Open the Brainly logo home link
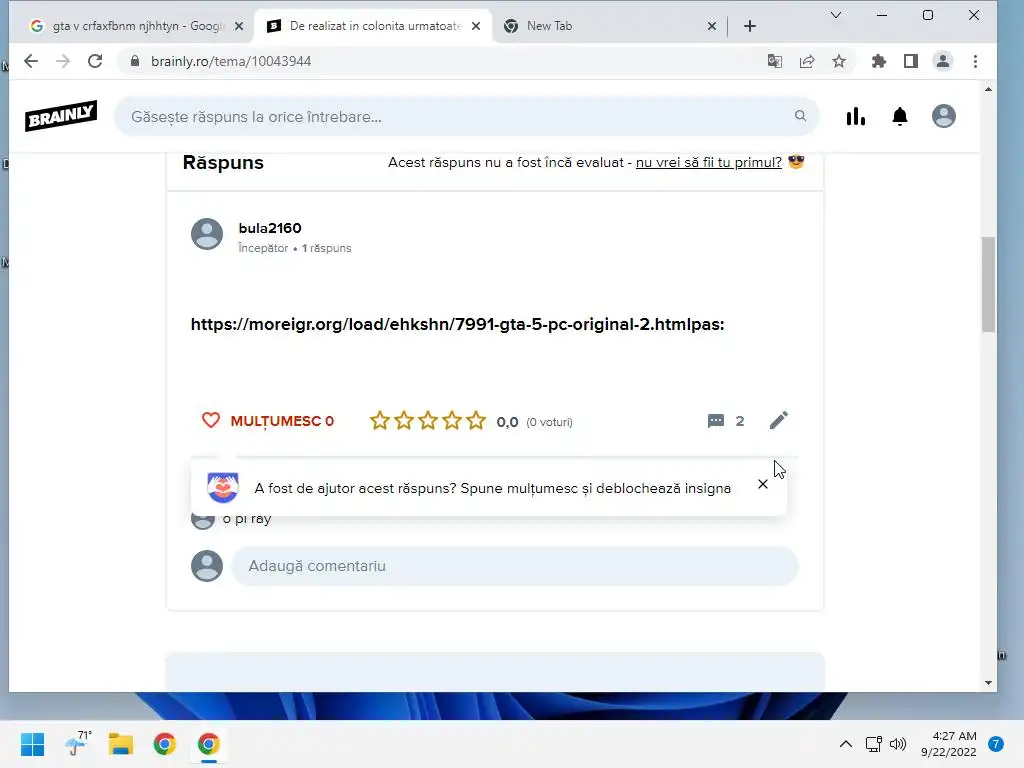Image resolution: width=1024 pixels, height=768 pixels. (61, 116)
